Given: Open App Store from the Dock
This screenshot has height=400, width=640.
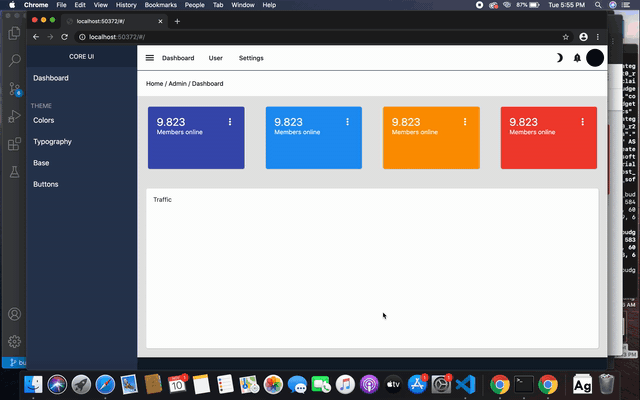Looking at the screenshot, I should coord(417,384).
